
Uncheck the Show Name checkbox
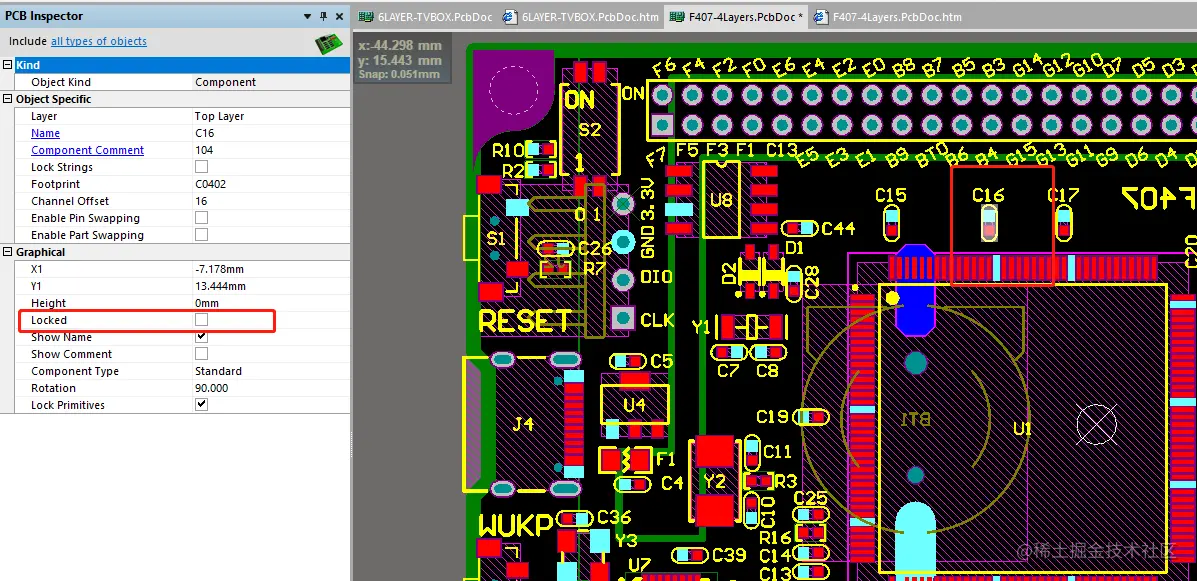click(202, 337)
